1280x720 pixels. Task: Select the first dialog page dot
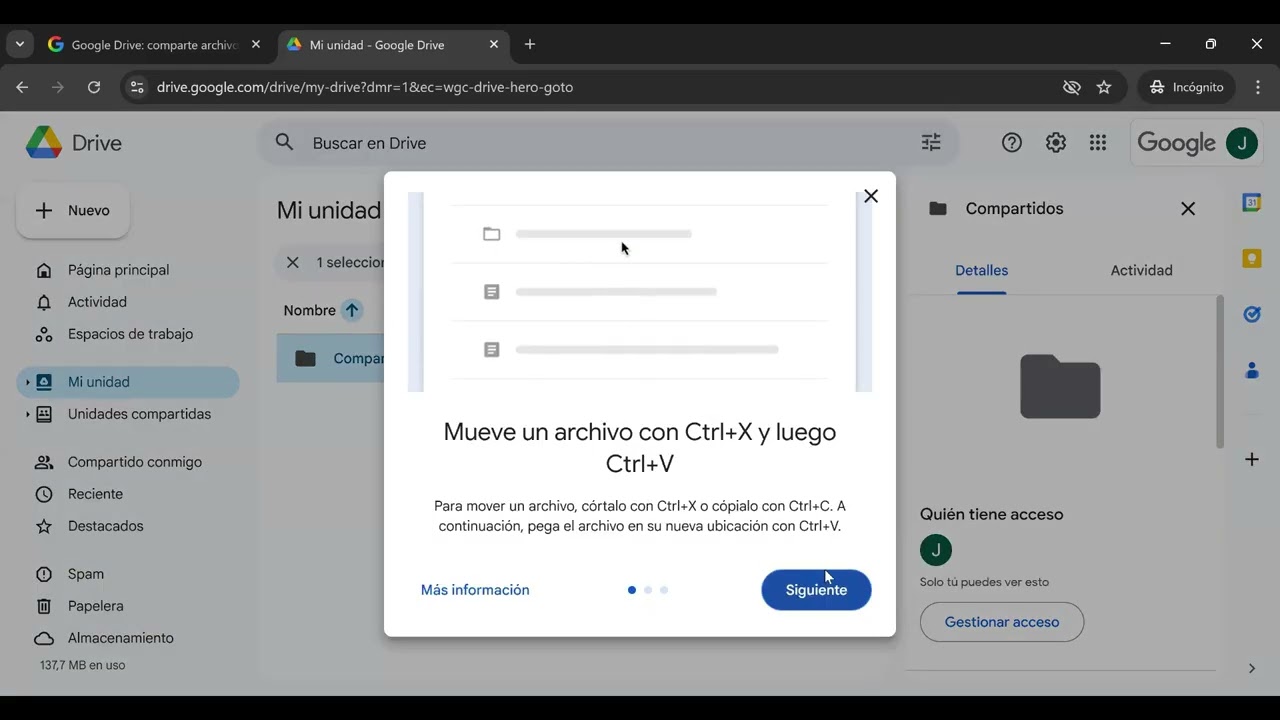[x=632, y=590]
